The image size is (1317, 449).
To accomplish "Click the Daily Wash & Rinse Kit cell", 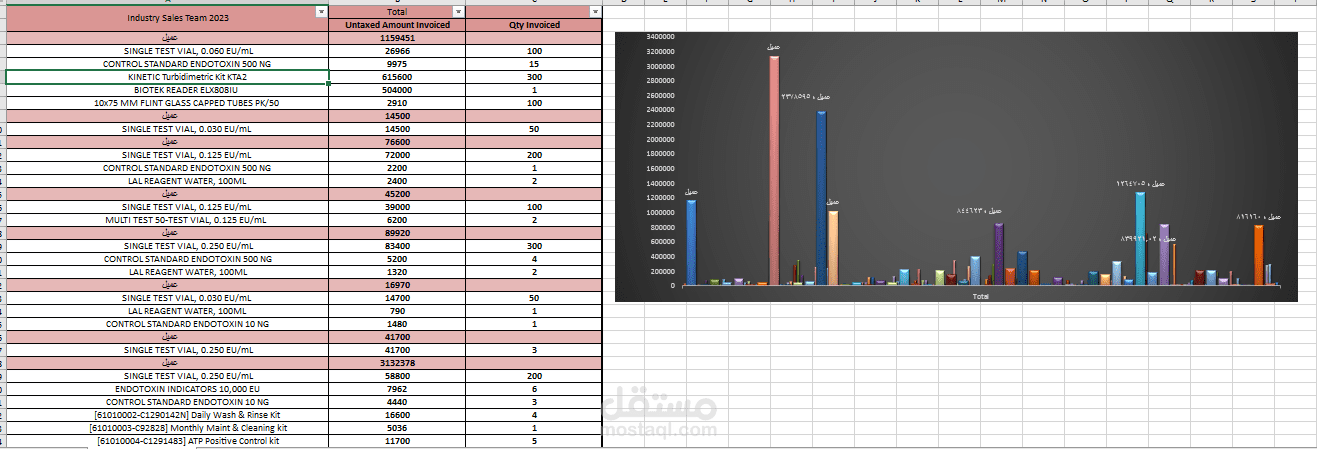I will (167, 414).
